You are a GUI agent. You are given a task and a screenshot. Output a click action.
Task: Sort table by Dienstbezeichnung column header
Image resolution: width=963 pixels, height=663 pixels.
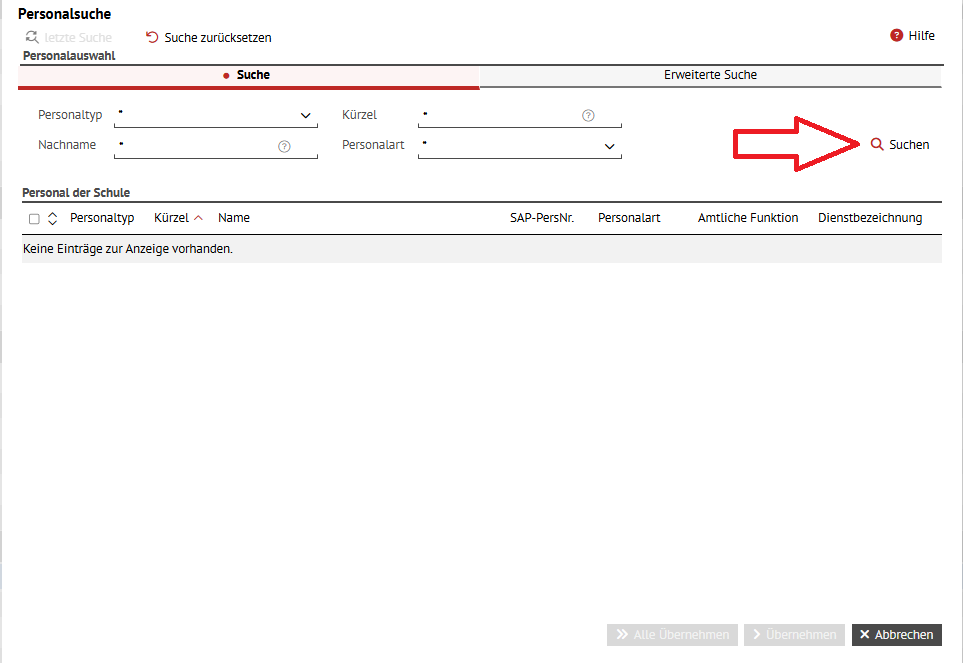[x=870, y=219]
